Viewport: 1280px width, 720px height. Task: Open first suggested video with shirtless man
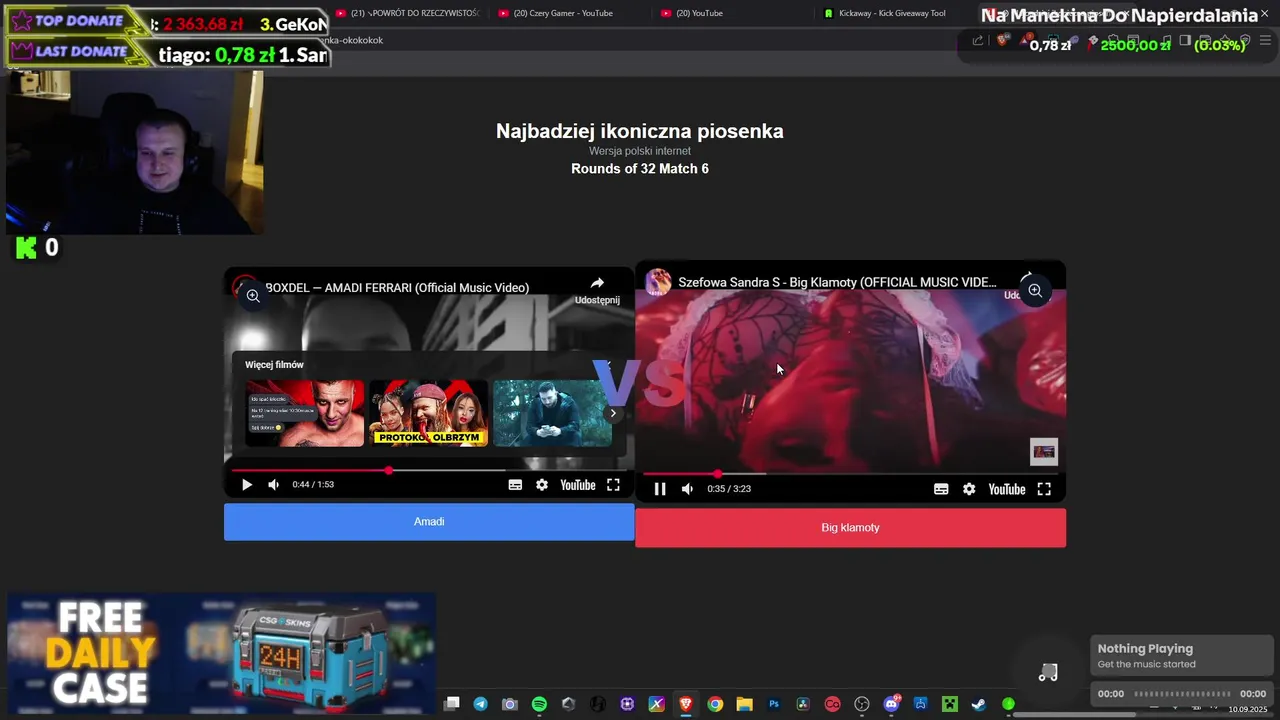click(x=305, y=413)
